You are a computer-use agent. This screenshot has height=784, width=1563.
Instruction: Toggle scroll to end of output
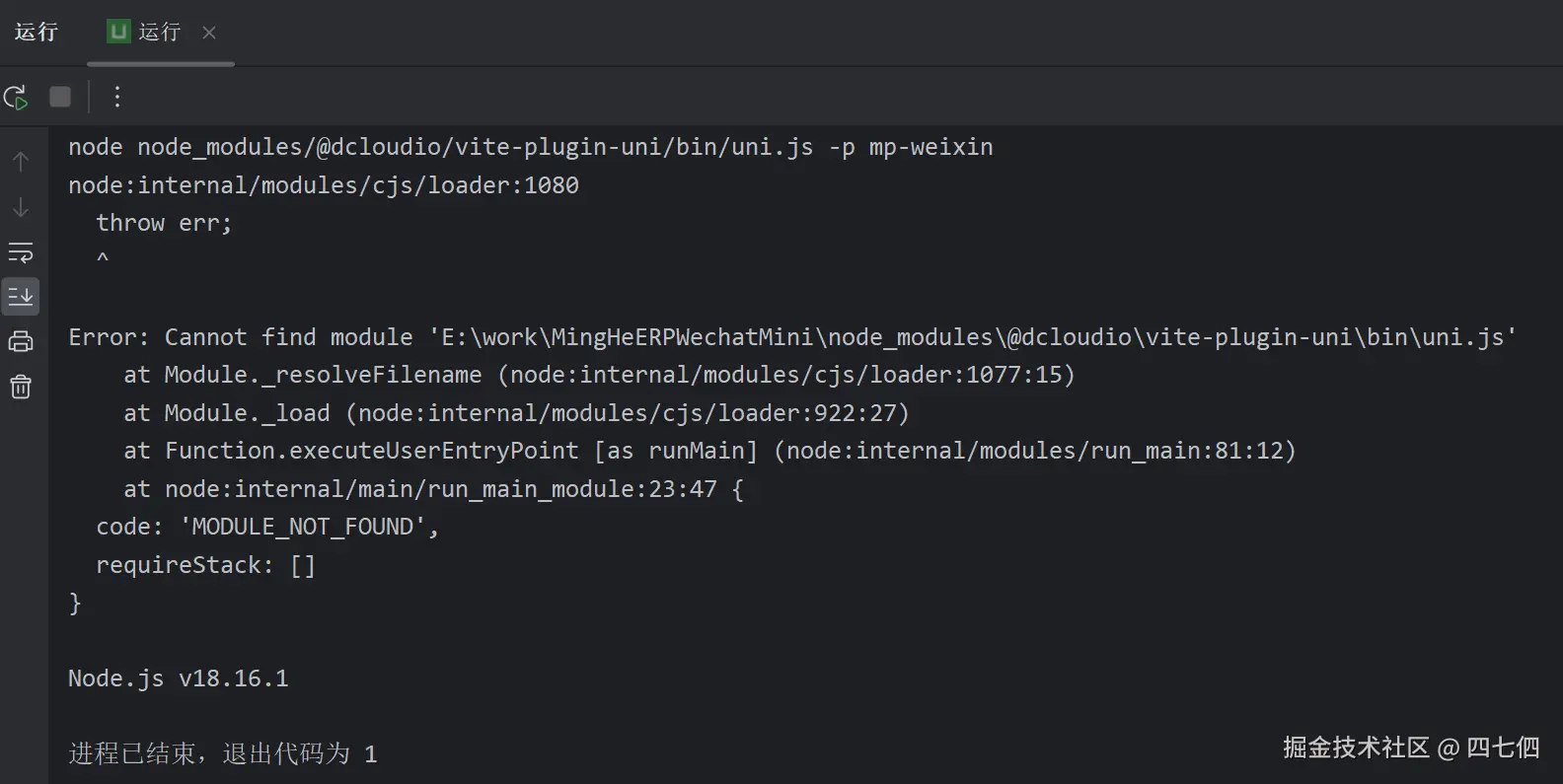click(21, 296)
